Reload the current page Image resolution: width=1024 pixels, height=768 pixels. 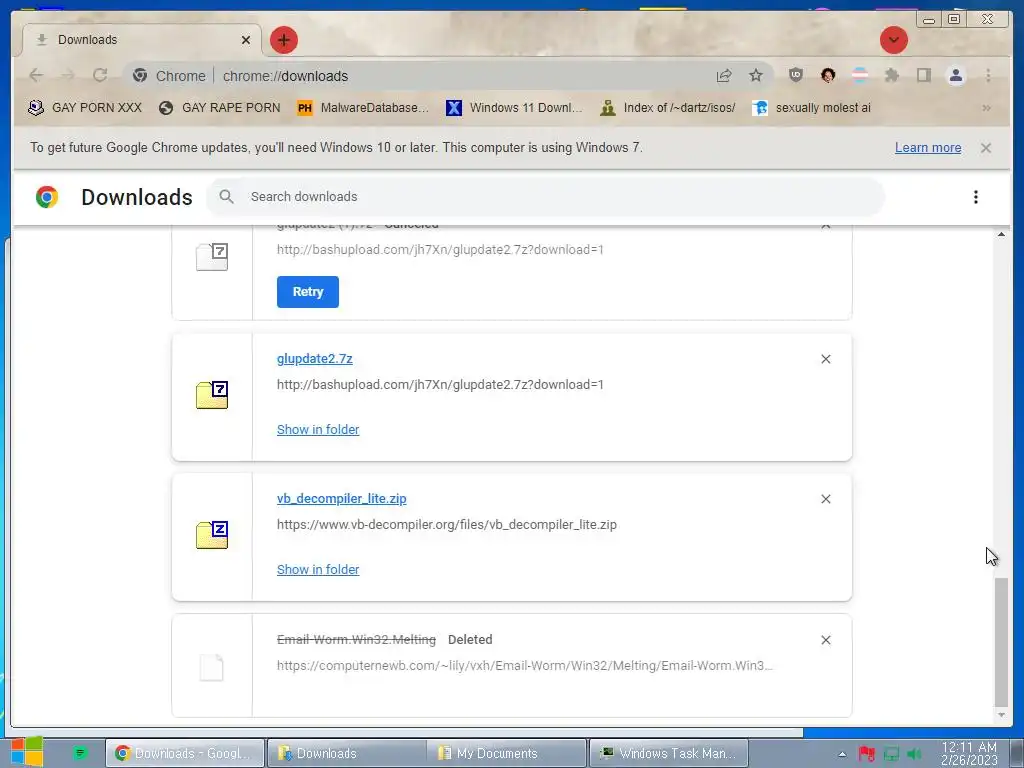(x=100, y=76)
